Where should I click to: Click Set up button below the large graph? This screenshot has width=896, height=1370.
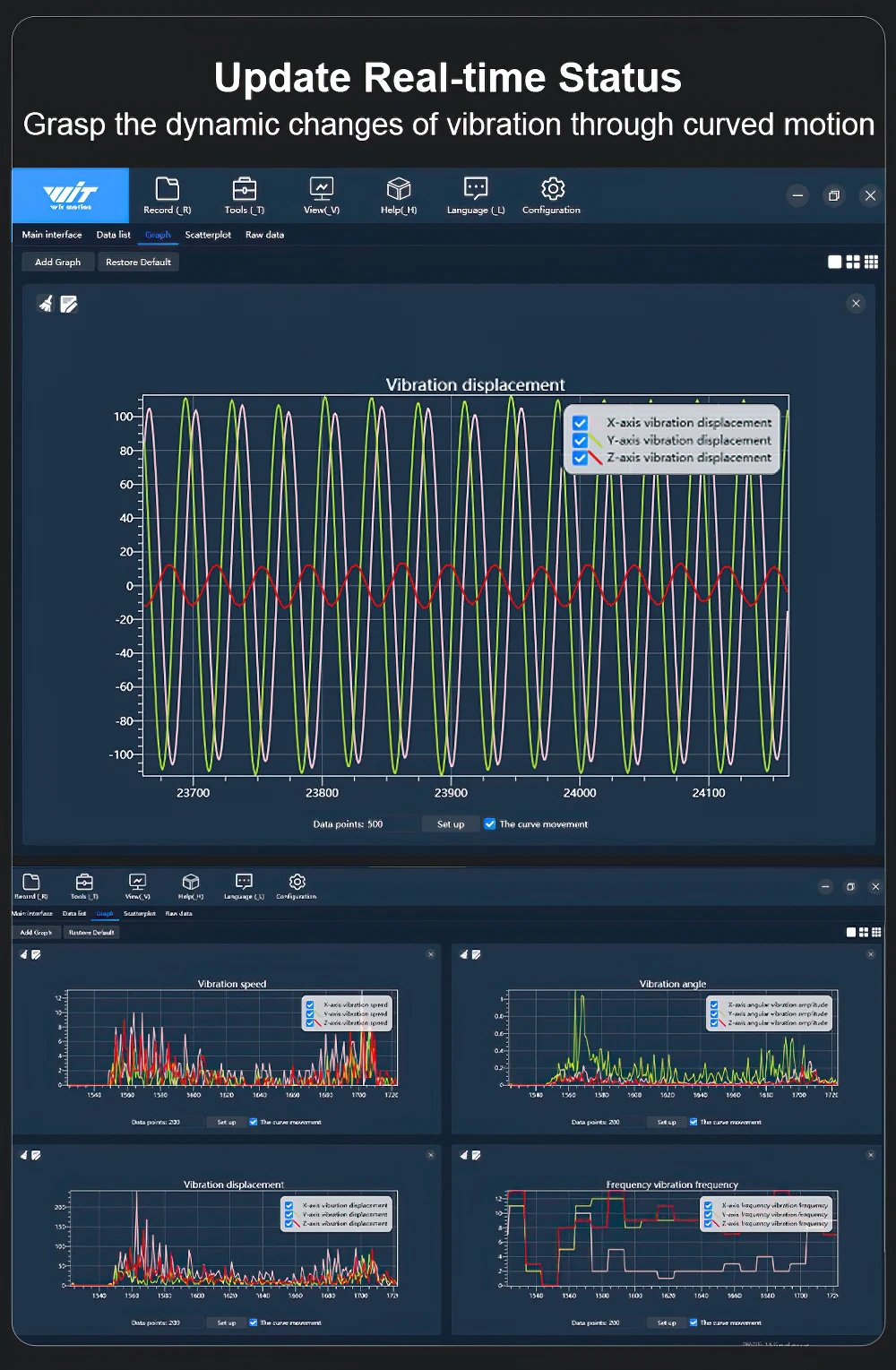tap(451, 824)
